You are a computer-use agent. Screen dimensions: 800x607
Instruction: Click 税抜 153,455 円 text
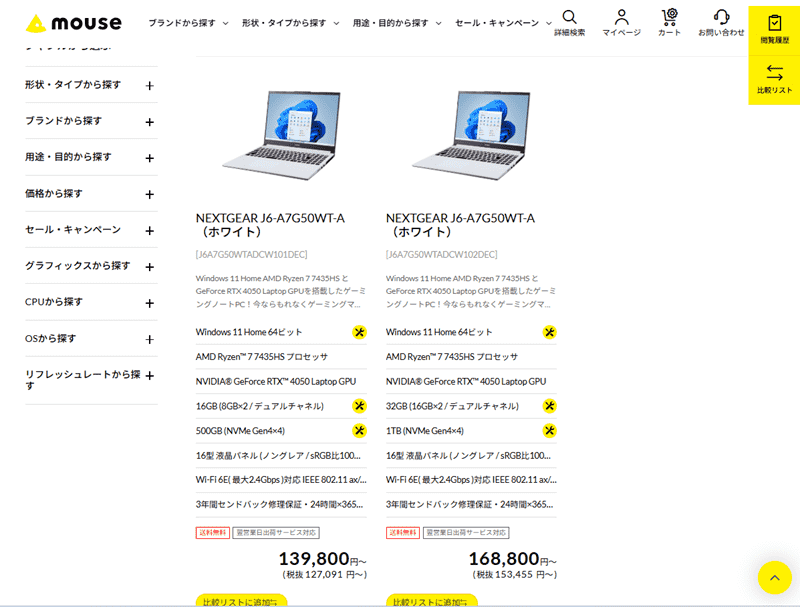point(515,575)
